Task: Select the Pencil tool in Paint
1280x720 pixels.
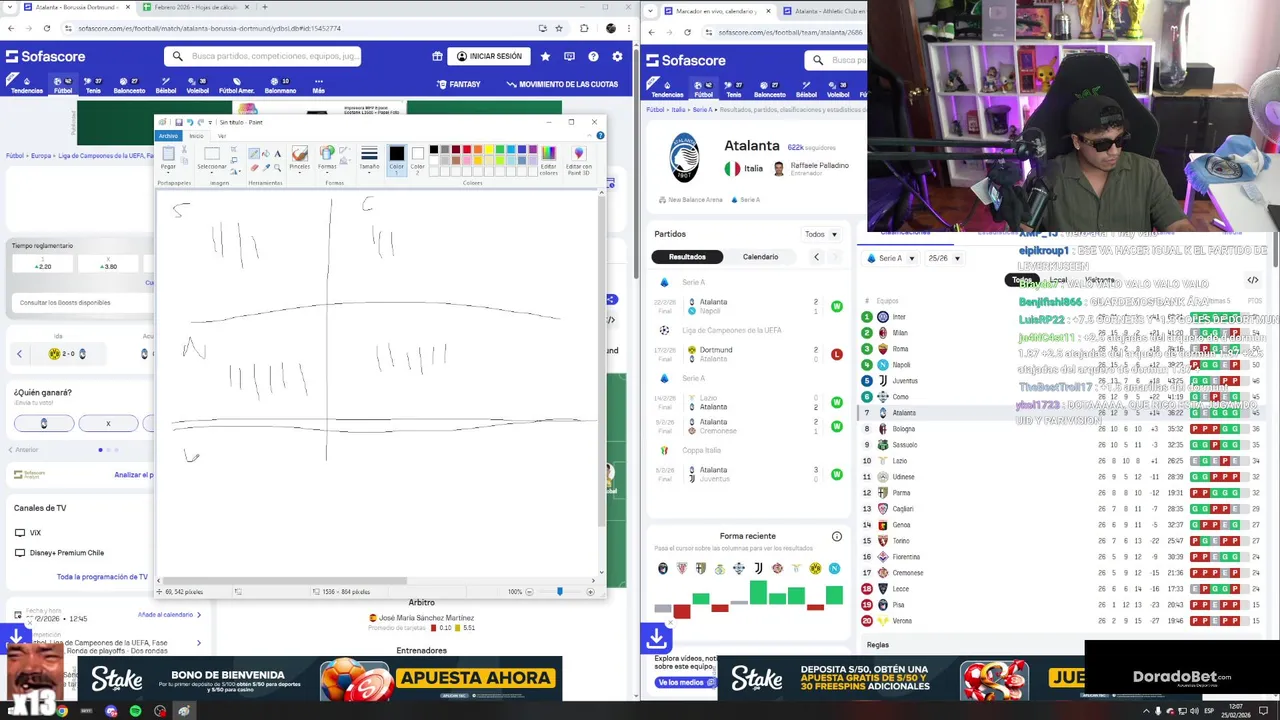Action: tap(254, 153)
